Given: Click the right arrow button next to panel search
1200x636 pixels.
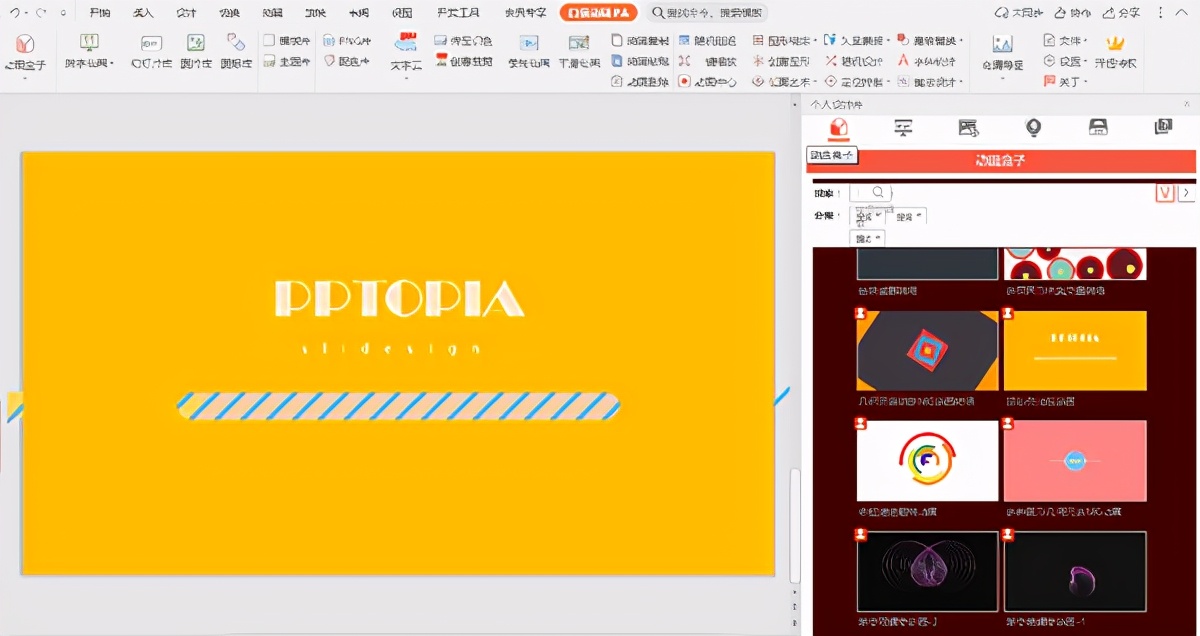Looking at the screenshot, I should [1186, 193].
